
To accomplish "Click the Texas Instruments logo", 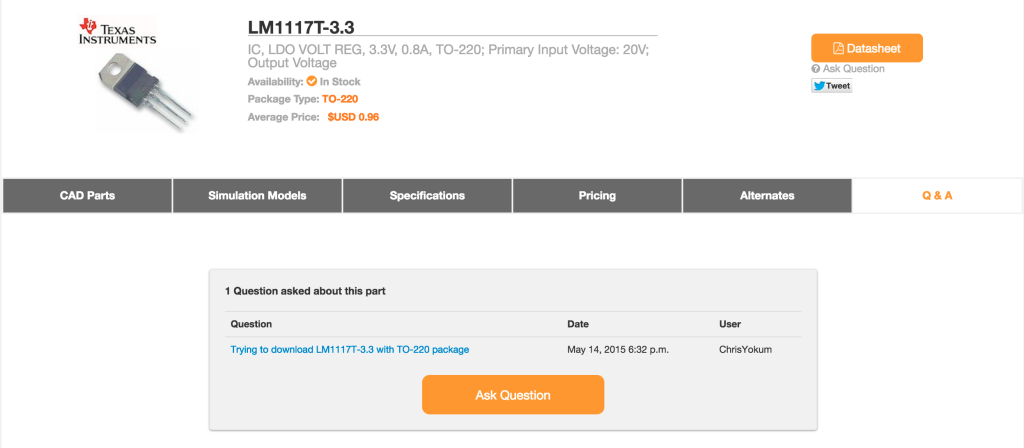I will click(118, 32).
